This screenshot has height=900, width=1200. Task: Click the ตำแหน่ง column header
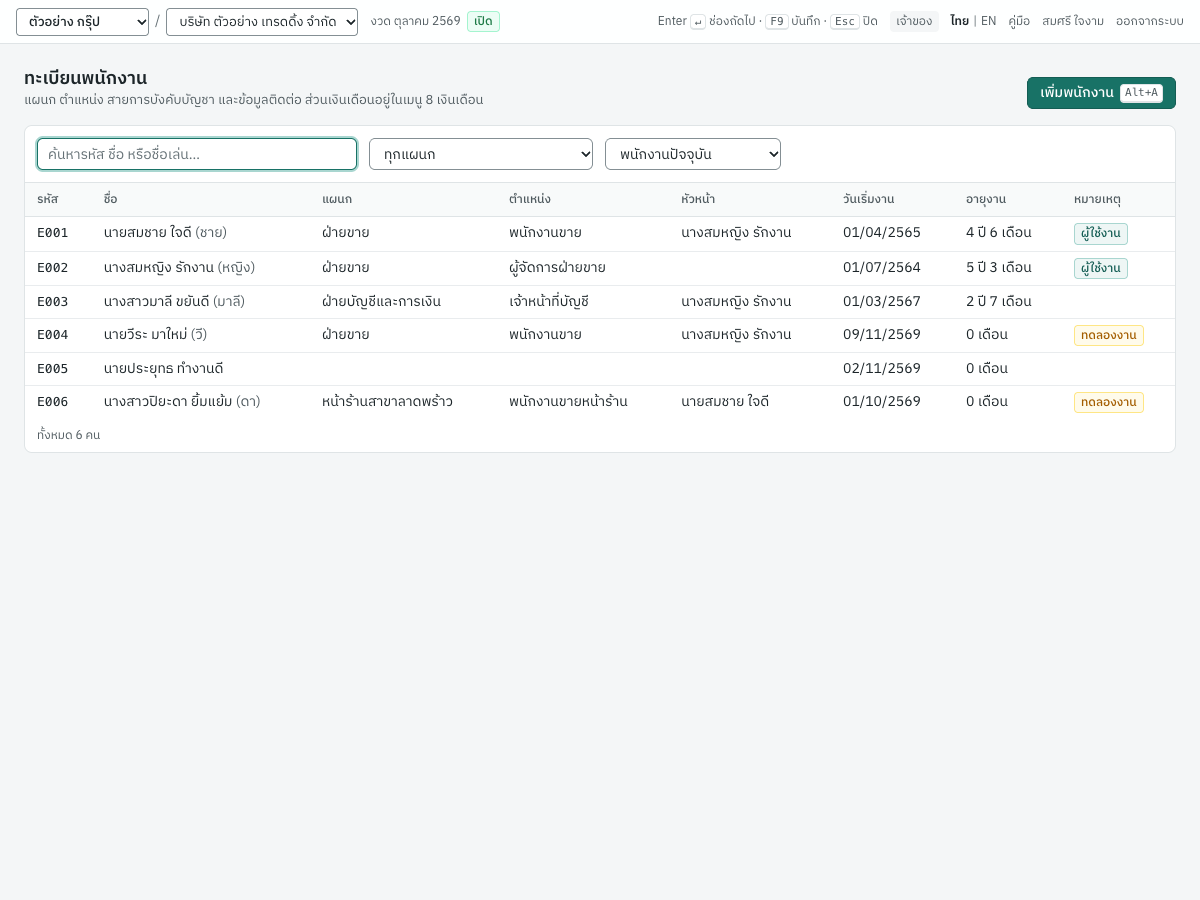click(x=530, y=199)
